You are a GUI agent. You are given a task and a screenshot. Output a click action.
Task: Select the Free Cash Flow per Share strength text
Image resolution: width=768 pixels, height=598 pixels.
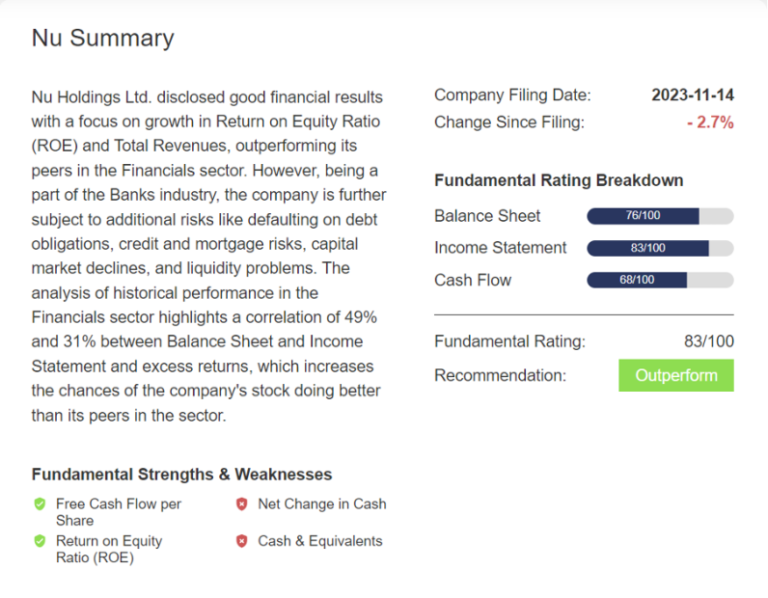tap(118, 512)
